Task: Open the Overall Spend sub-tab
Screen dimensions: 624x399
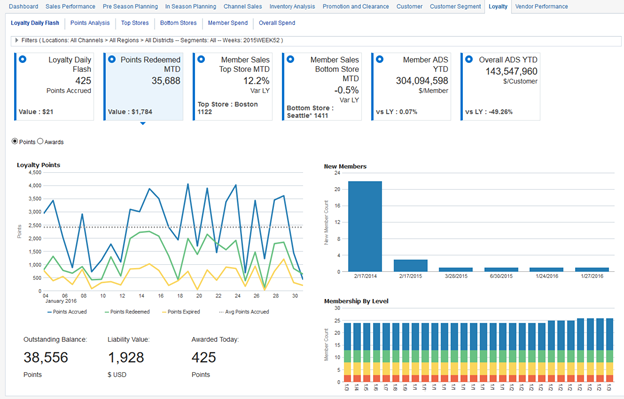Action: coord(277,23)
